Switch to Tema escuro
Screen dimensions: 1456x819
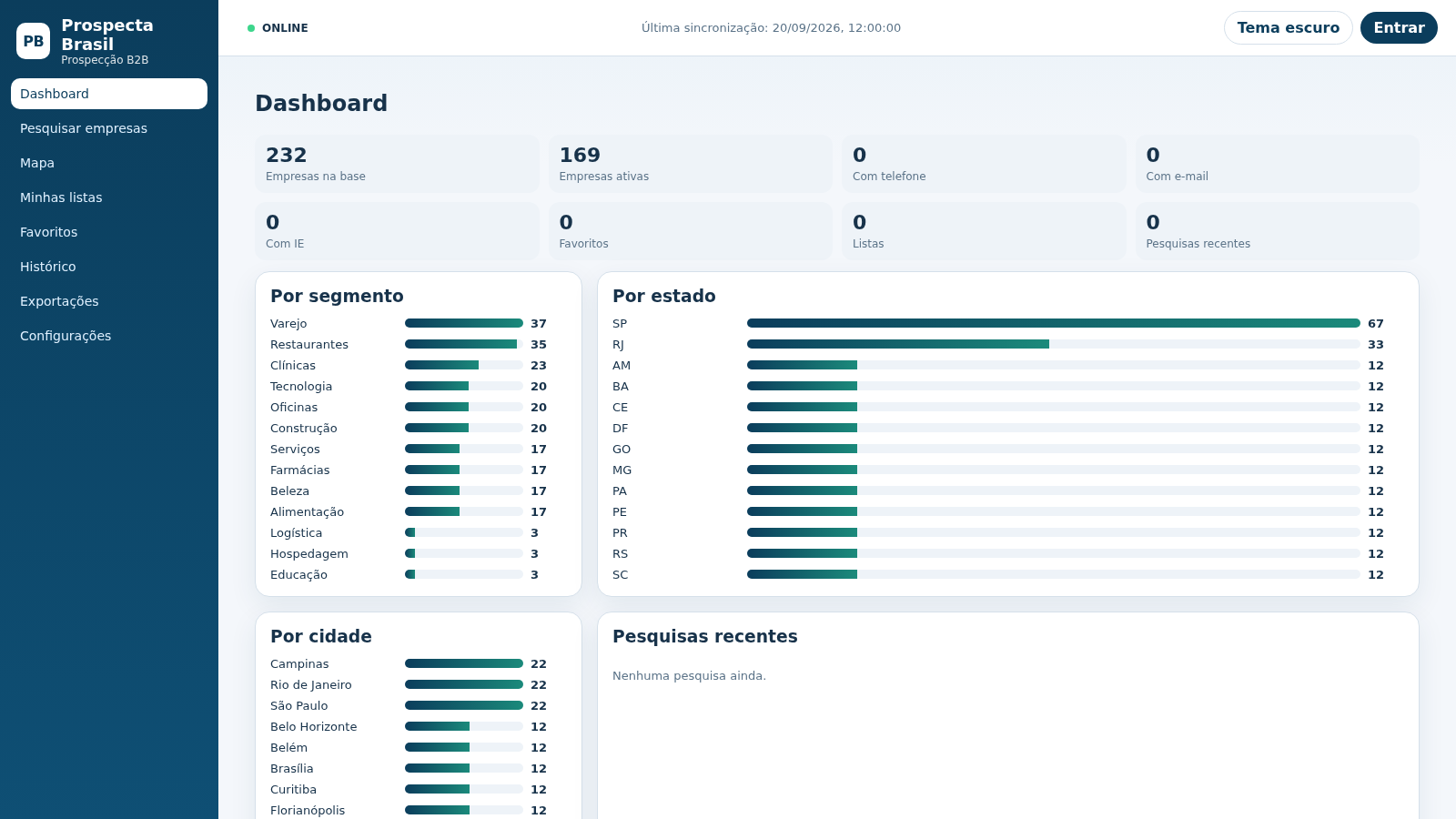click(1288, 28)
